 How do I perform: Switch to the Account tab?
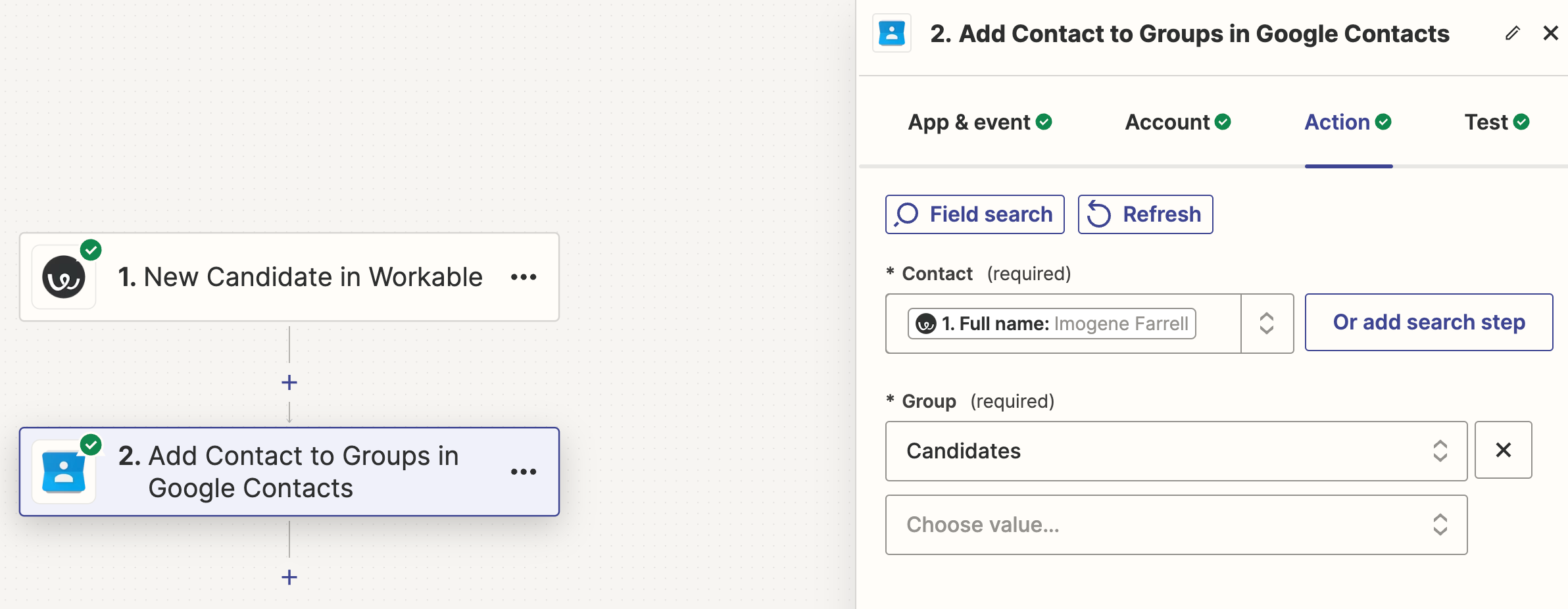tap(1177, 122)
